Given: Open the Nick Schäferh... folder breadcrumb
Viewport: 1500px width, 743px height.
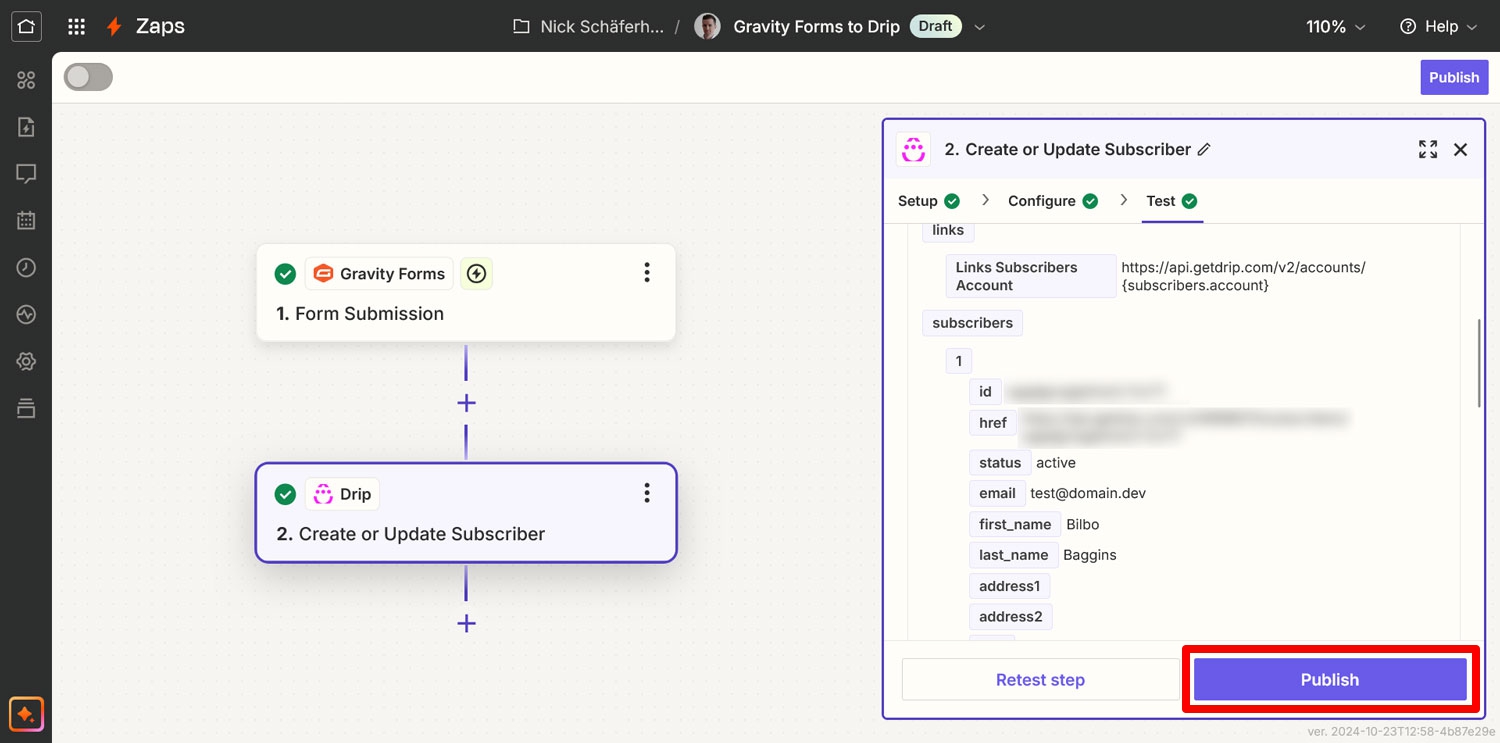Looking at the screenshot, I should 588,27.
